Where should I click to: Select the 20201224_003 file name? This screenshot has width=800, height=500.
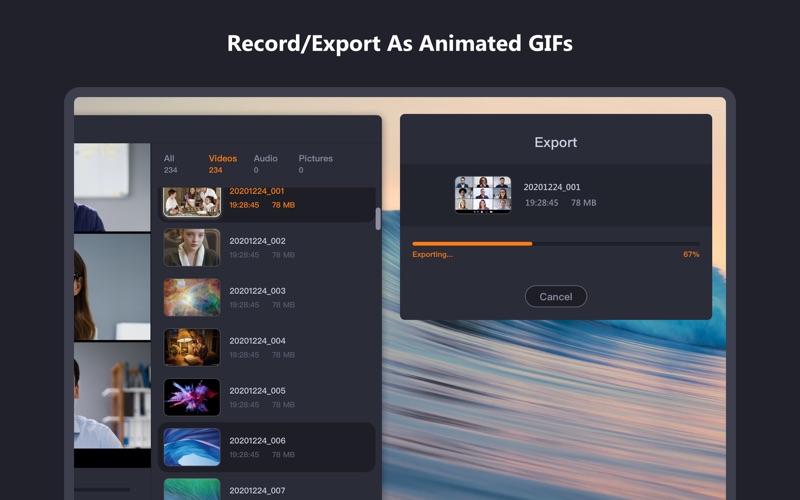257,291
